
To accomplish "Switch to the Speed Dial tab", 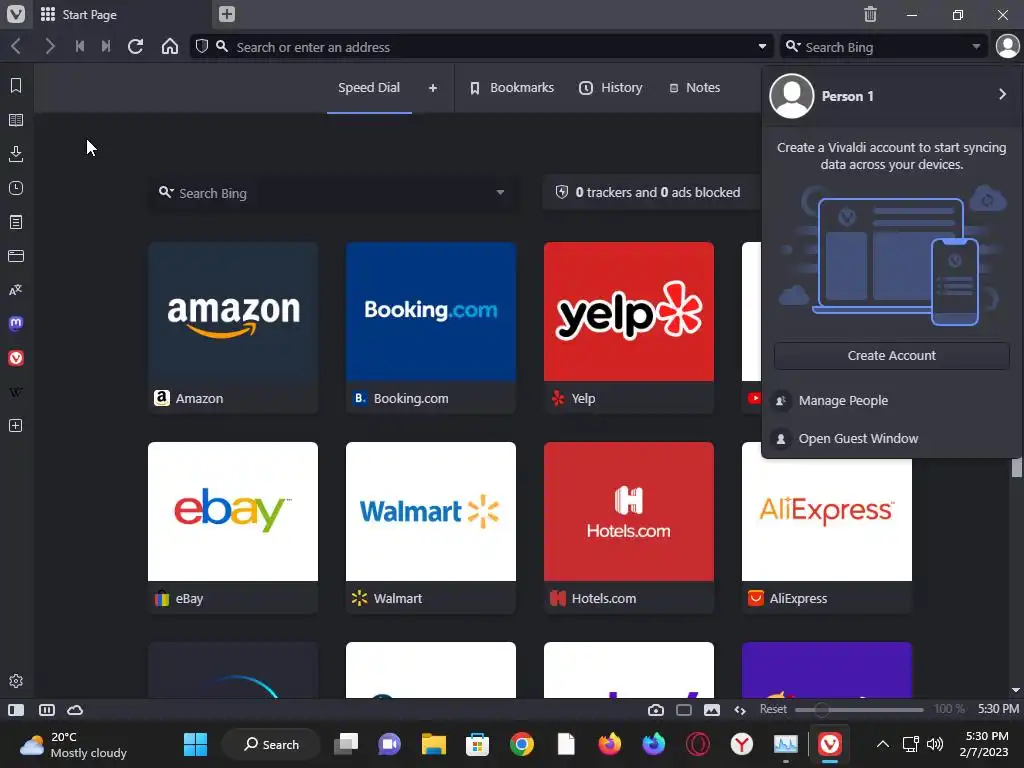I will coord(369,88).
